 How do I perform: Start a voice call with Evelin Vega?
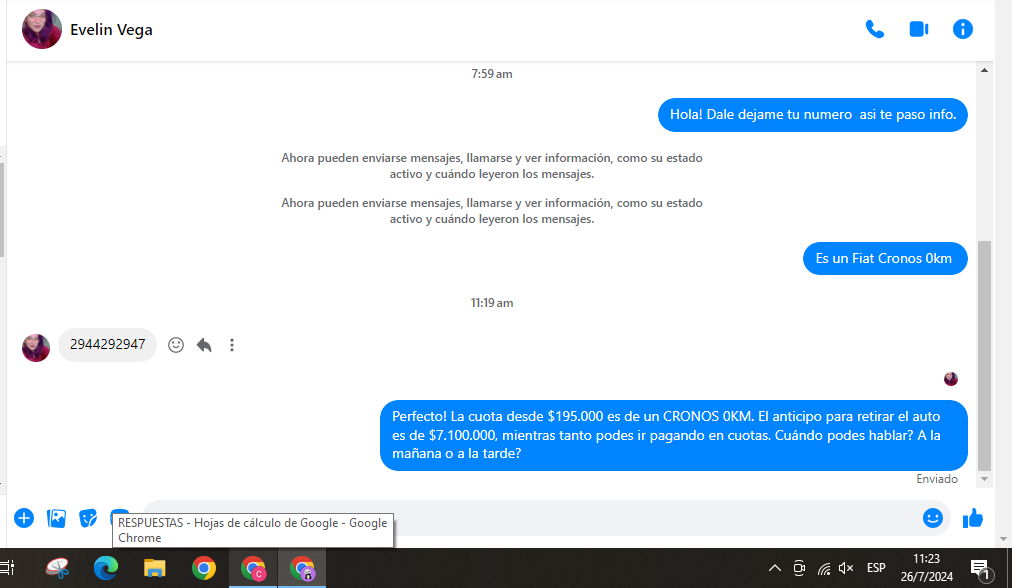coord(875,29)
